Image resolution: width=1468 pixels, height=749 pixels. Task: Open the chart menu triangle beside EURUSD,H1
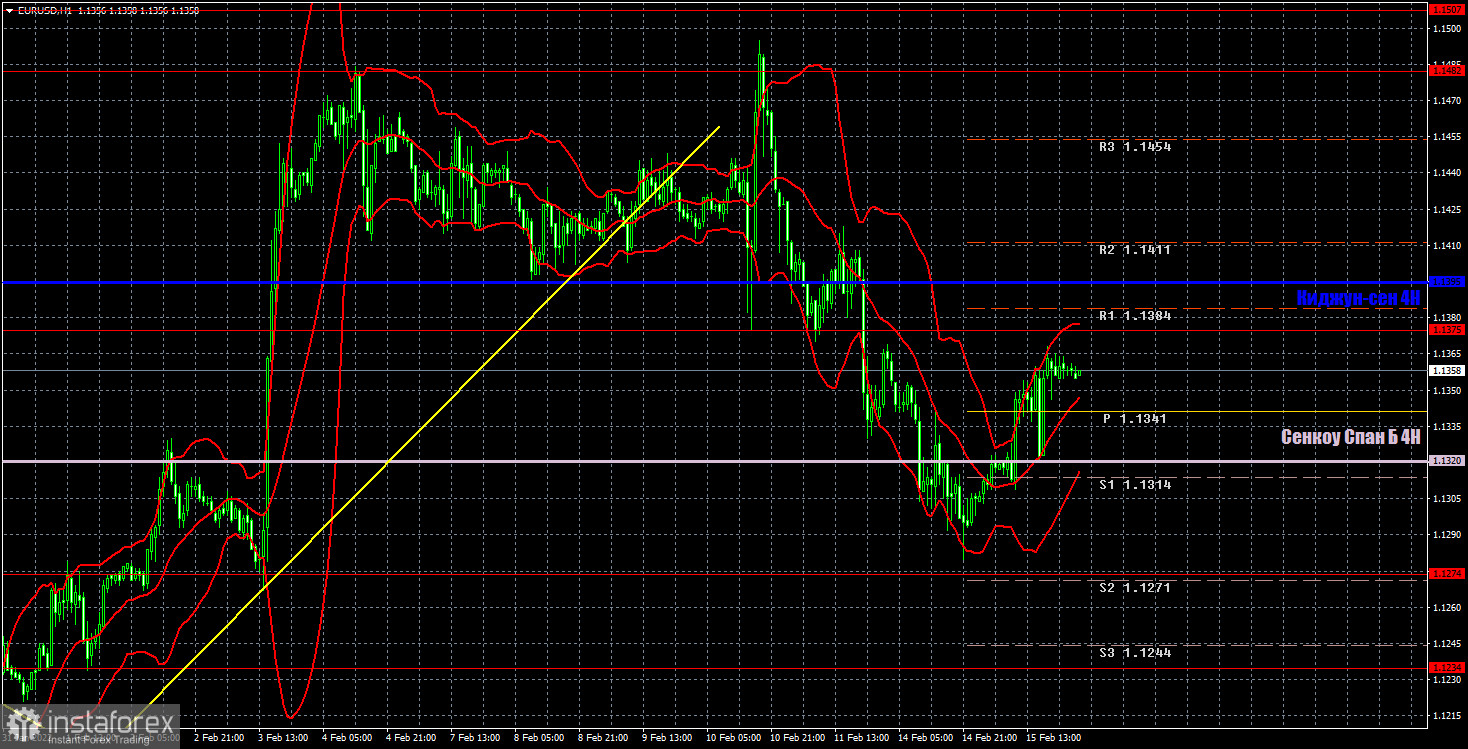coord(8,10)
